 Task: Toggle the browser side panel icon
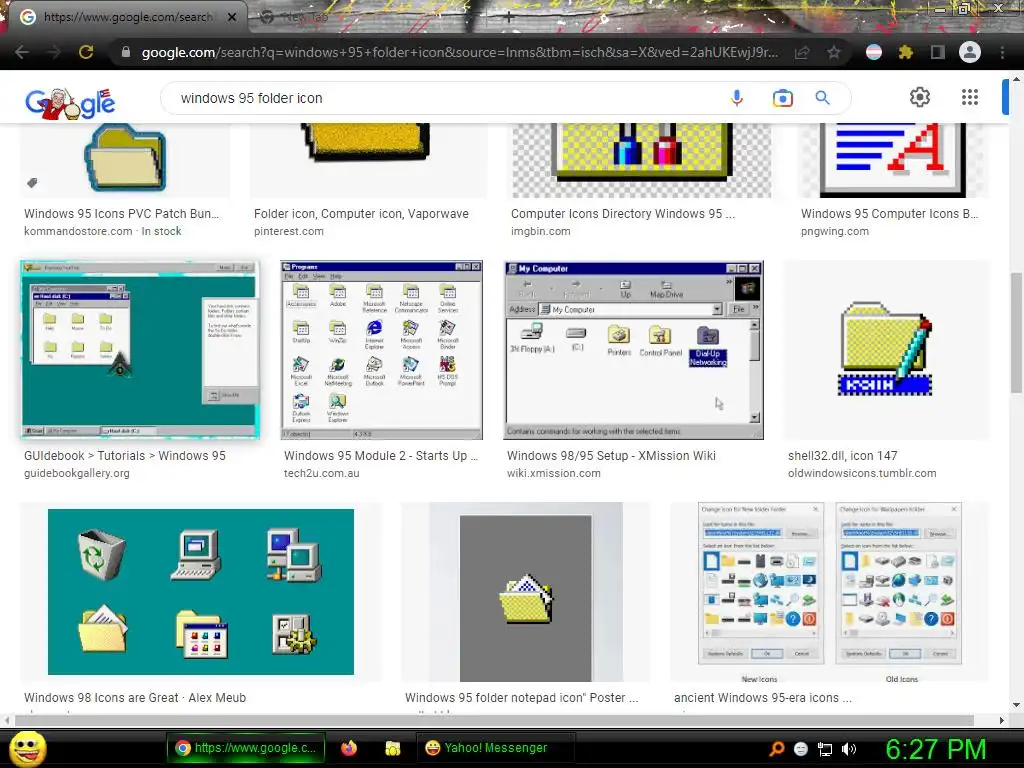point(938,52)
